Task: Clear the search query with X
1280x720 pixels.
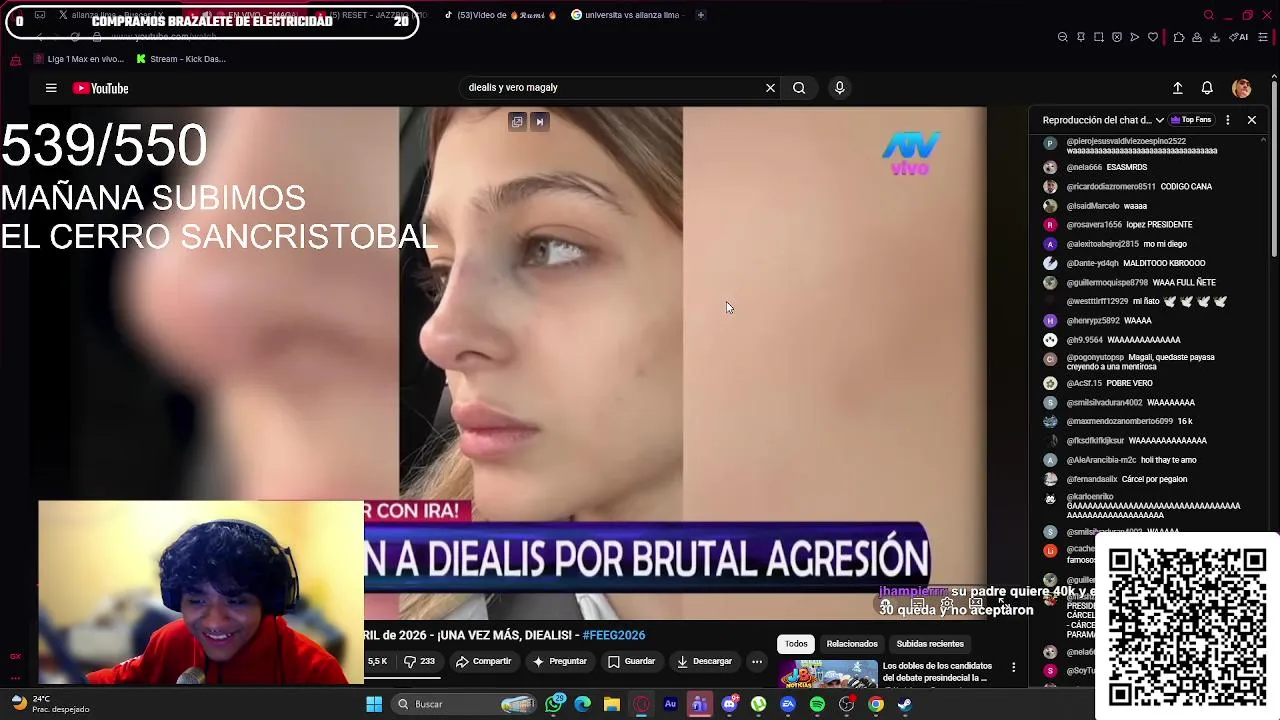Action: tap(770, 88)
